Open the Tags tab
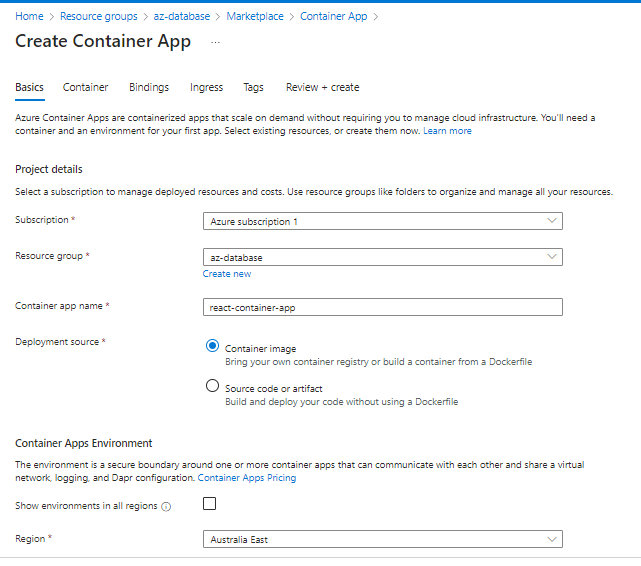 (x=253, y=87)
